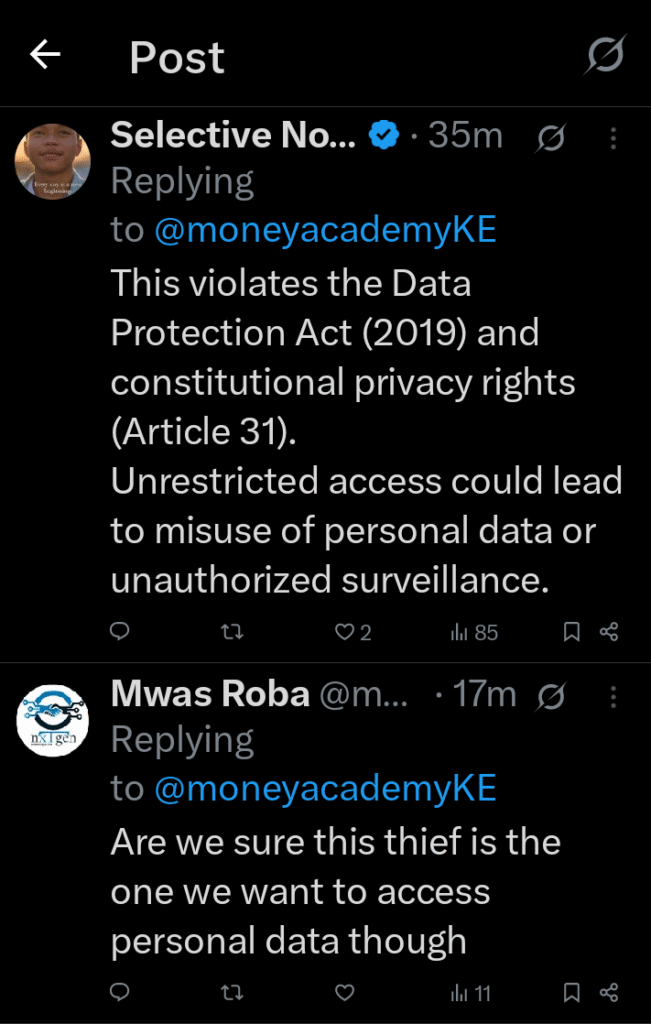Viewport: 651px width, 1024px height.
Task: Open Grok icon in the Post header
Action: (x=604, y=55)
